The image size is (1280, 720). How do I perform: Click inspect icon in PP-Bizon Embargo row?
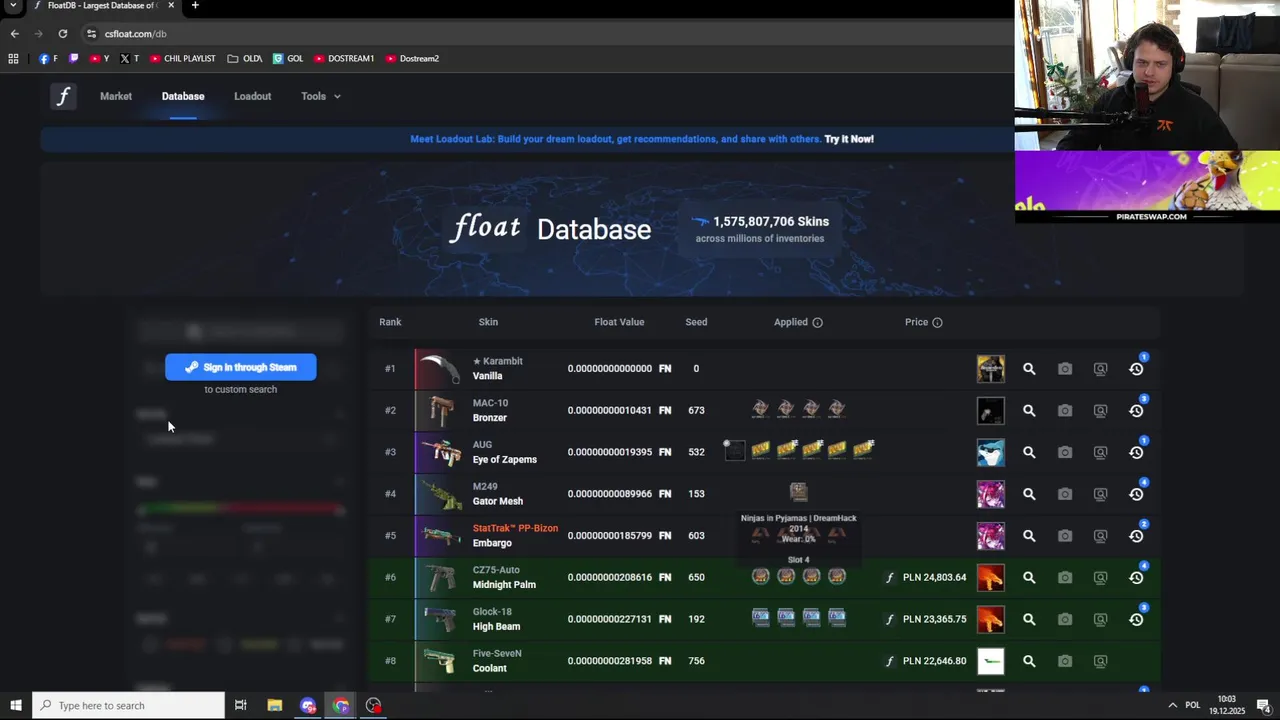1100,536
